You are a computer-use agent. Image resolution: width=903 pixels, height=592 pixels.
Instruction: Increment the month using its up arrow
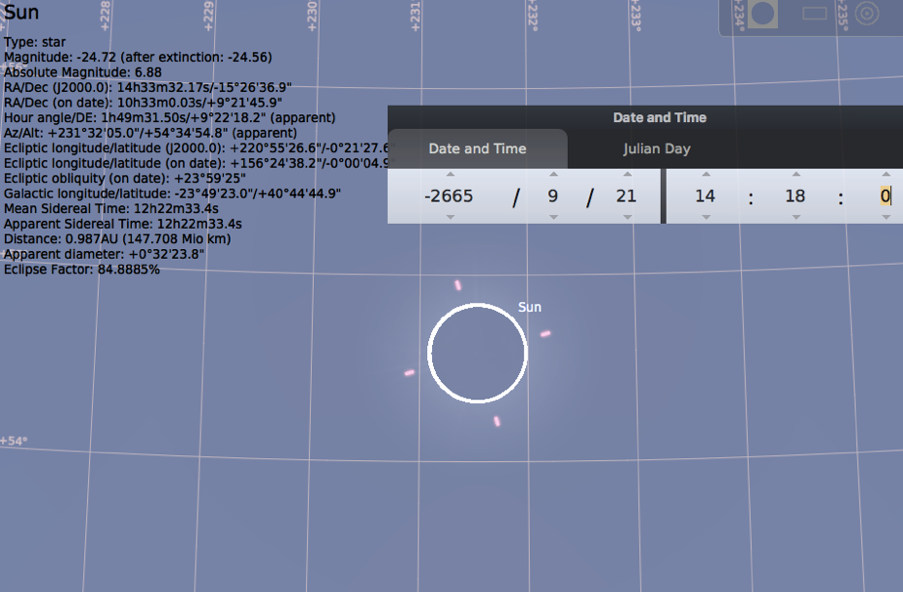(x=553, y=175)
